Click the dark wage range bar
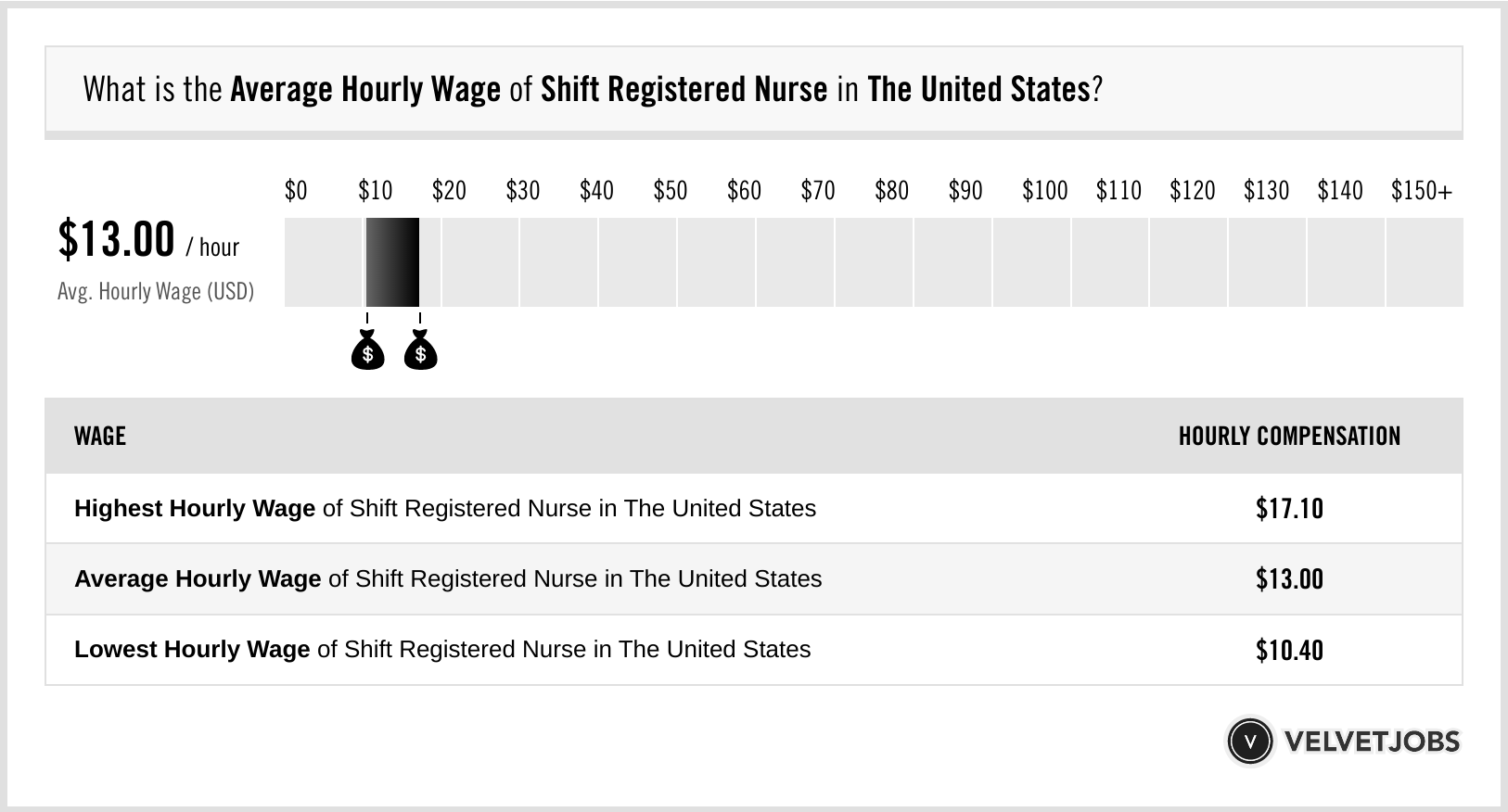 pyautogui.click(x=392, y=262)
